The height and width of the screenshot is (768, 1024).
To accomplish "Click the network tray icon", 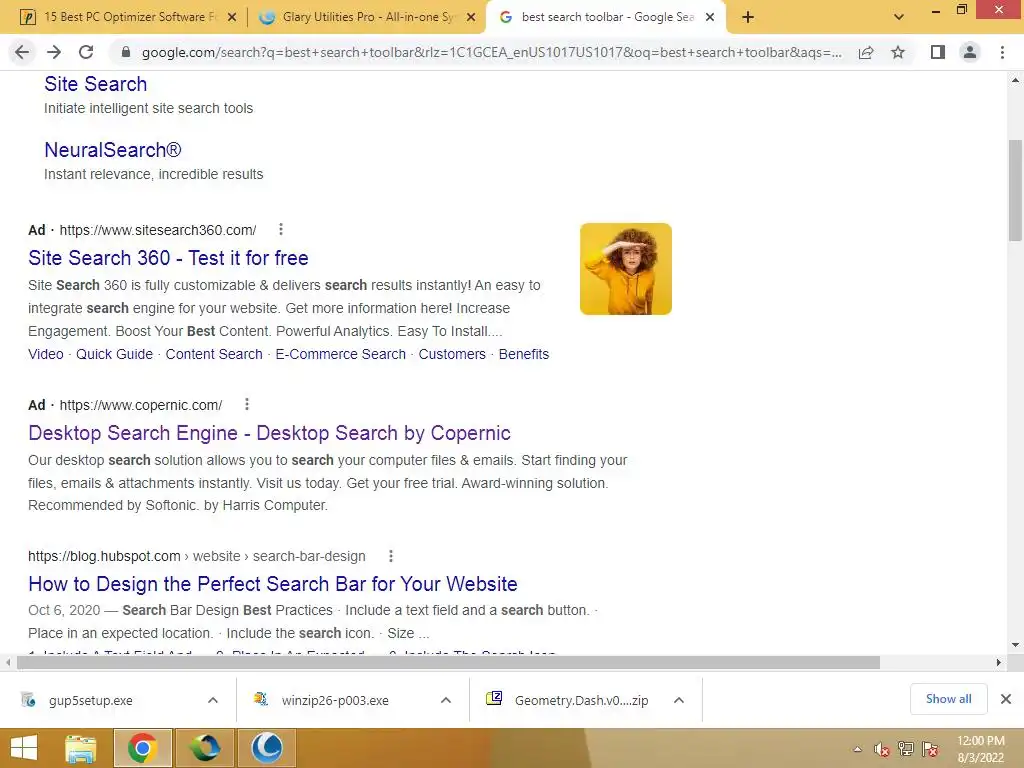I will (x=906, y=749).
